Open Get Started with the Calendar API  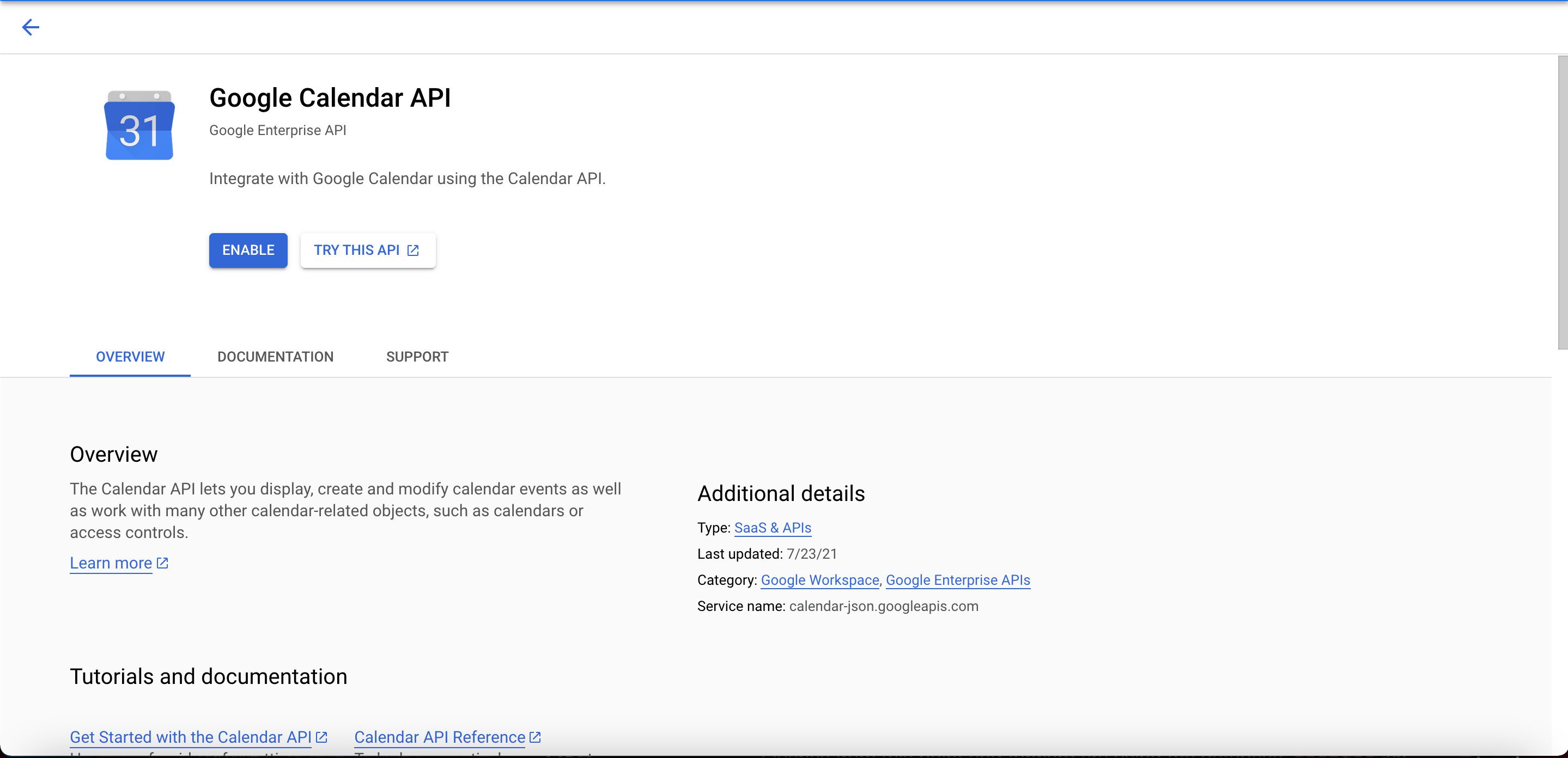191,737
